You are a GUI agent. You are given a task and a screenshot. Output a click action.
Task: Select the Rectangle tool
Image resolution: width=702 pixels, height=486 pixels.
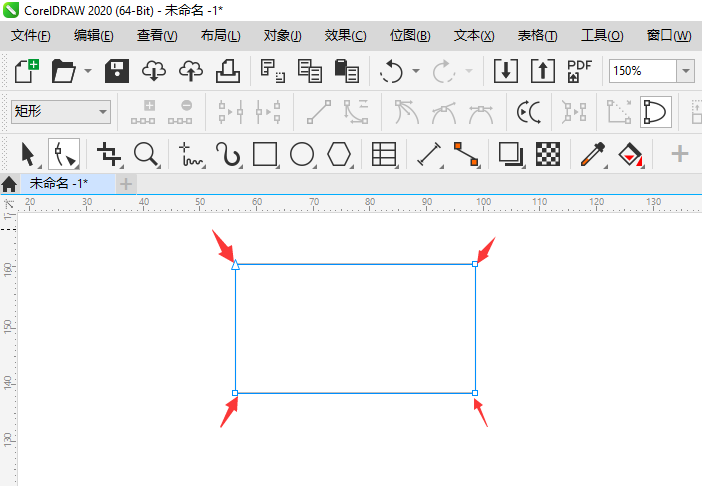click(x=265, y=154)
